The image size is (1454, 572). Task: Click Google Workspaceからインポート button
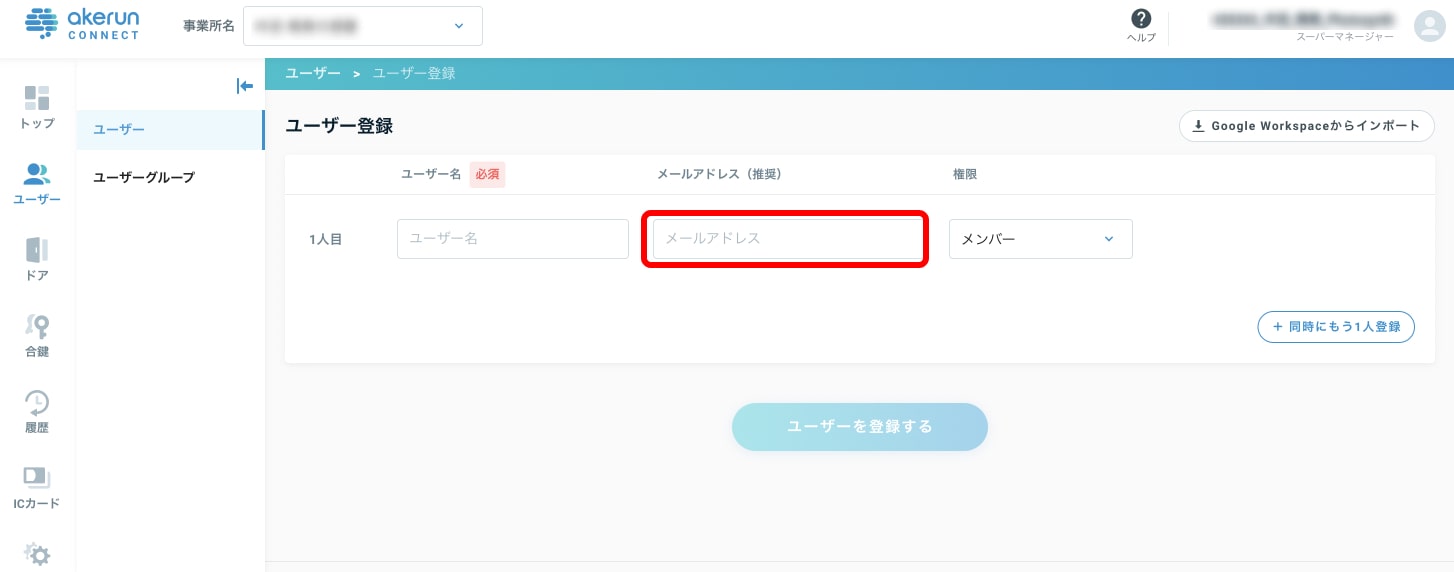[x=1307, y=126]
